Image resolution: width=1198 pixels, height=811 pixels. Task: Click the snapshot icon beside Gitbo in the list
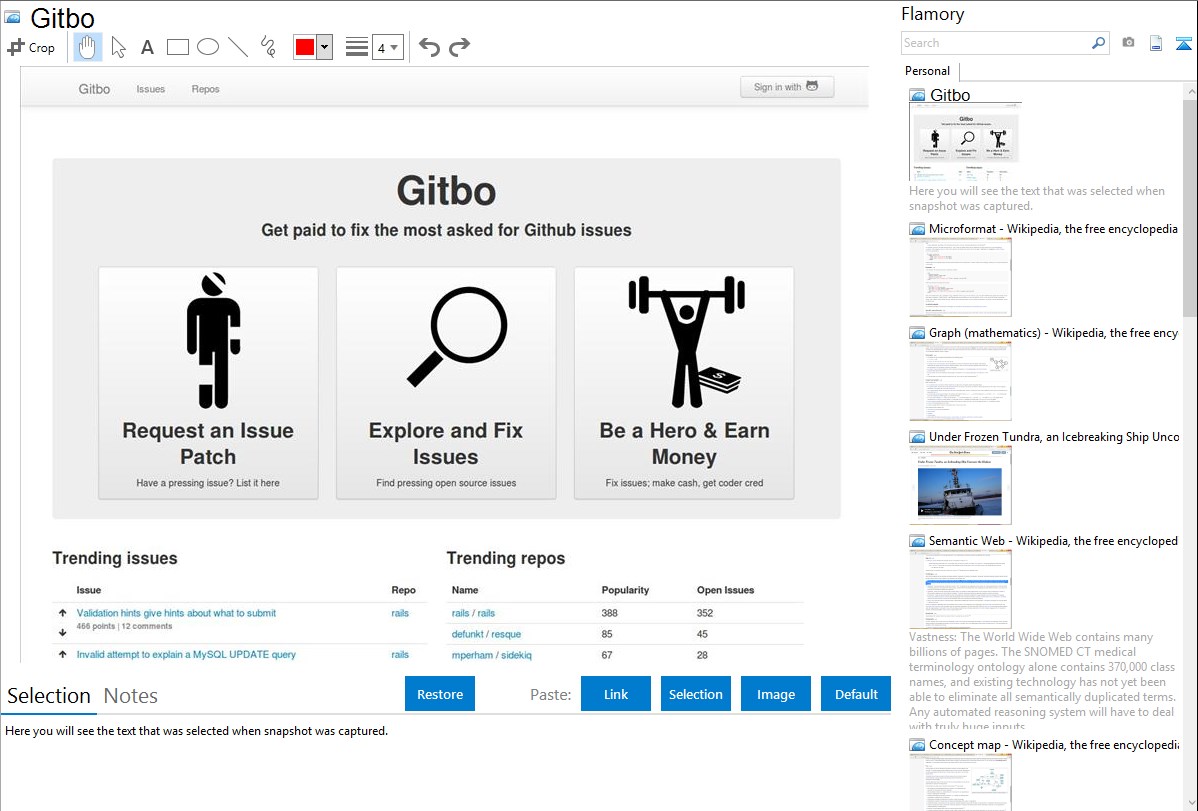click(x=917, y=96)
